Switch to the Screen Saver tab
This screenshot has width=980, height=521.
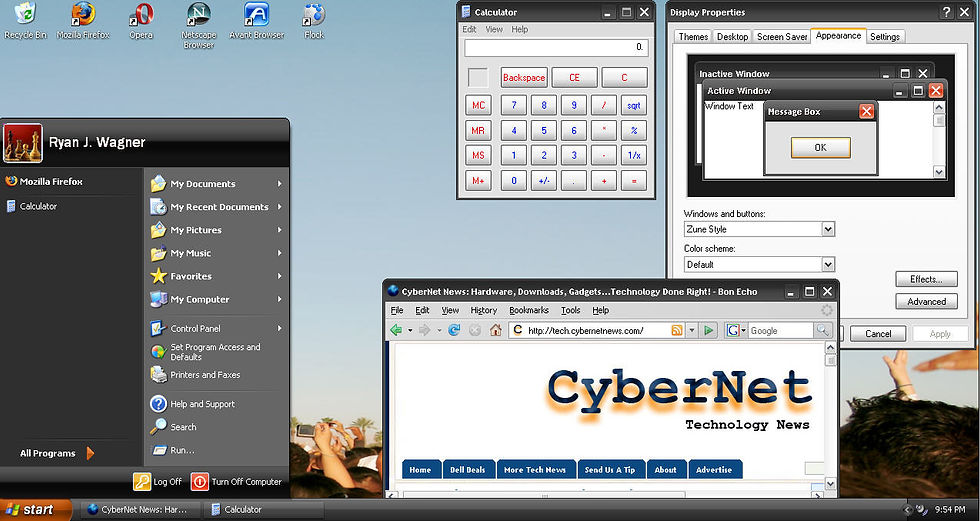[782, 37]
